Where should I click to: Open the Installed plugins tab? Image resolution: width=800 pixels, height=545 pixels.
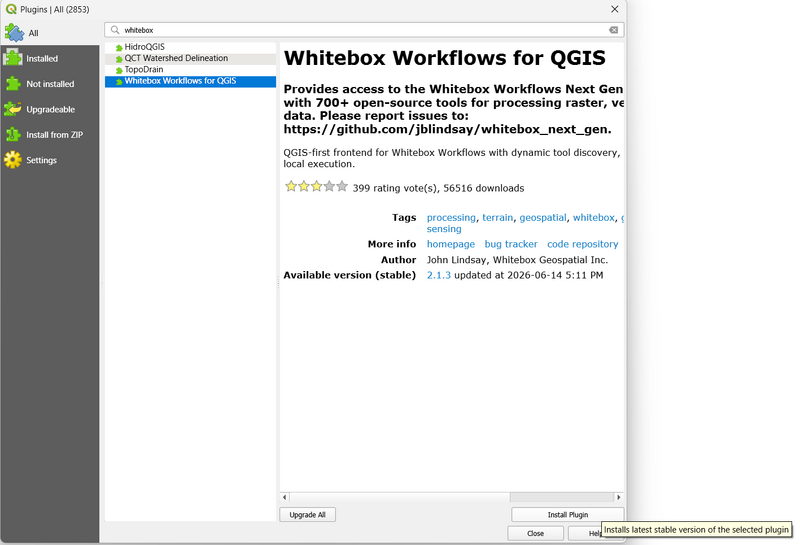click(49, 59)
